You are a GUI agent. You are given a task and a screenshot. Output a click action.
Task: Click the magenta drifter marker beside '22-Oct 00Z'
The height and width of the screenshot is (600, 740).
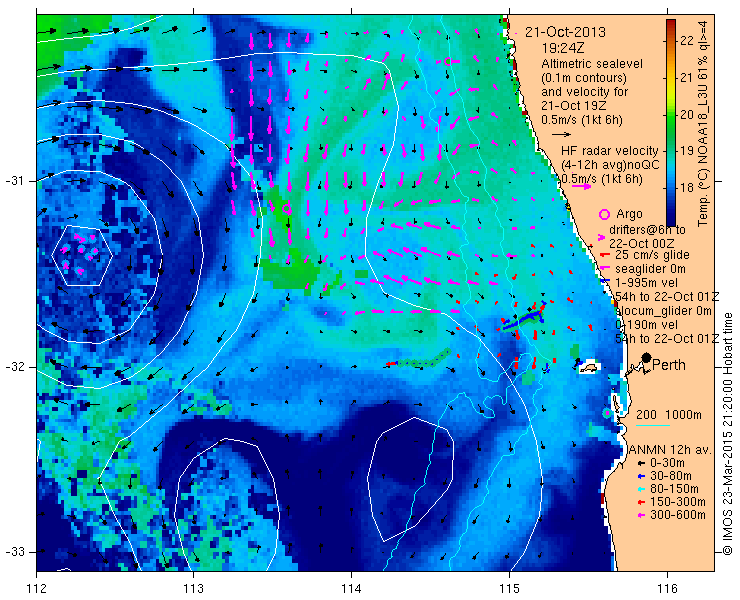pos(601,238)
